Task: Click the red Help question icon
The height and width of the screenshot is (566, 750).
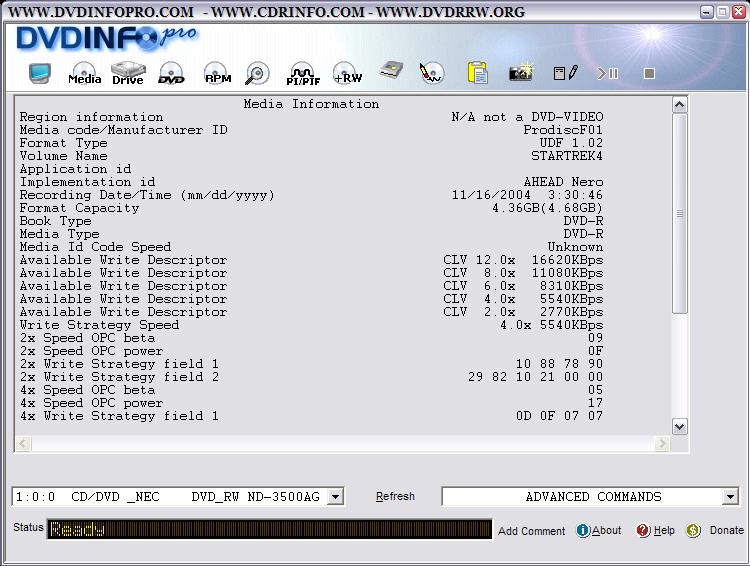Action: (x=643, y=530)
